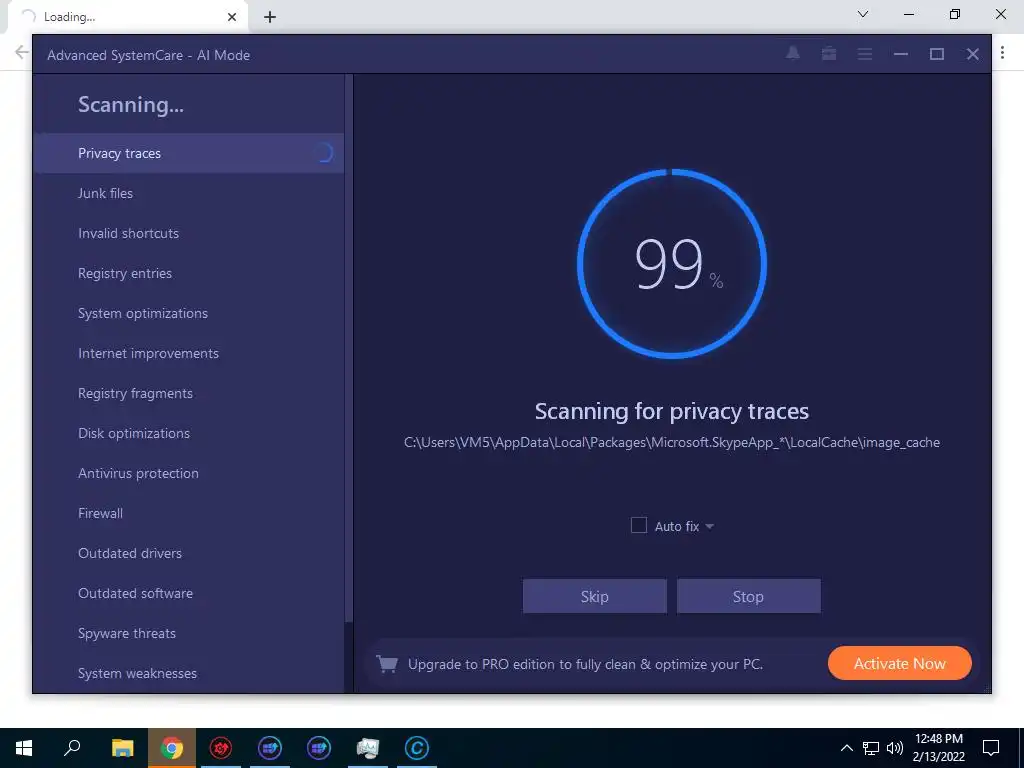Select System optimizations item

tap(188, 313)
